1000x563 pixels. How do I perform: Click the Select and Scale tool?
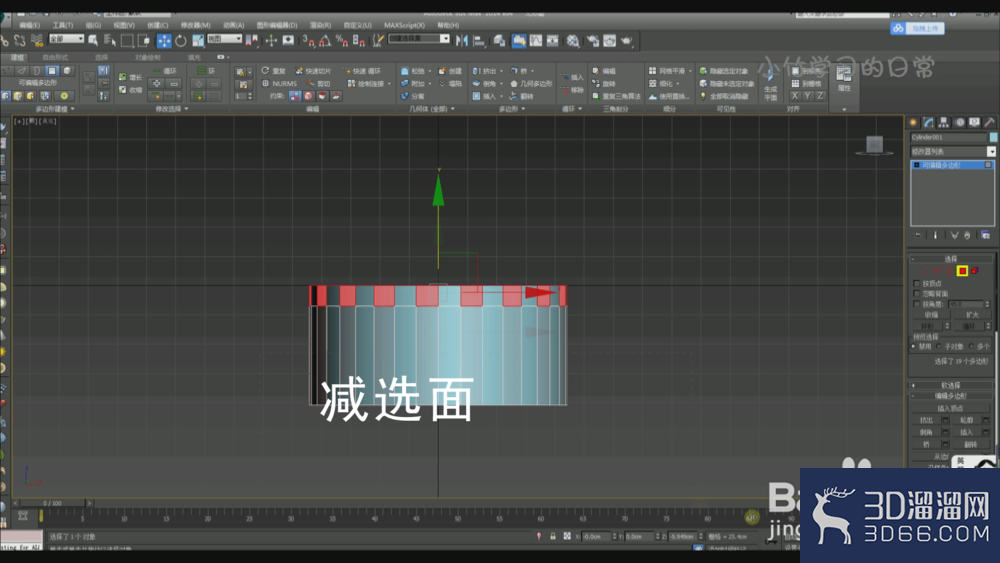click(x=198, y=41)
